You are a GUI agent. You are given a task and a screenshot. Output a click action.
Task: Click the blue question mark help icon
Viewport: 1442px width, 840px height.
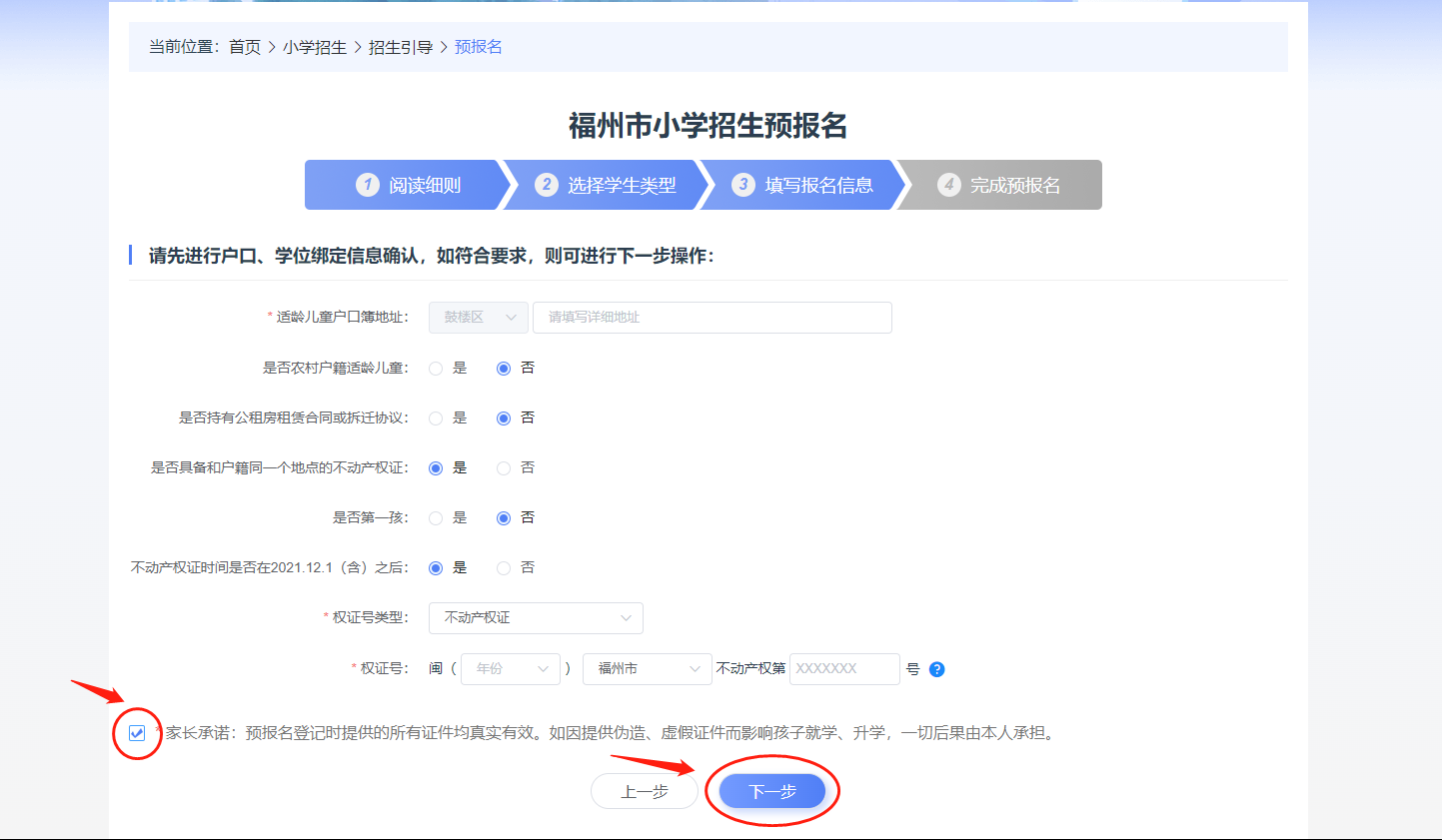pyautogui.click(x=936, y=669)
